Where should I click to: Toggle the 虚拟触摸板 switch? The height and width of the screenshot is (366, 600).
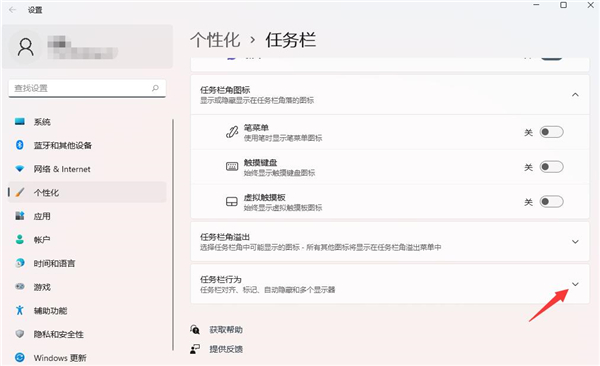551,202
